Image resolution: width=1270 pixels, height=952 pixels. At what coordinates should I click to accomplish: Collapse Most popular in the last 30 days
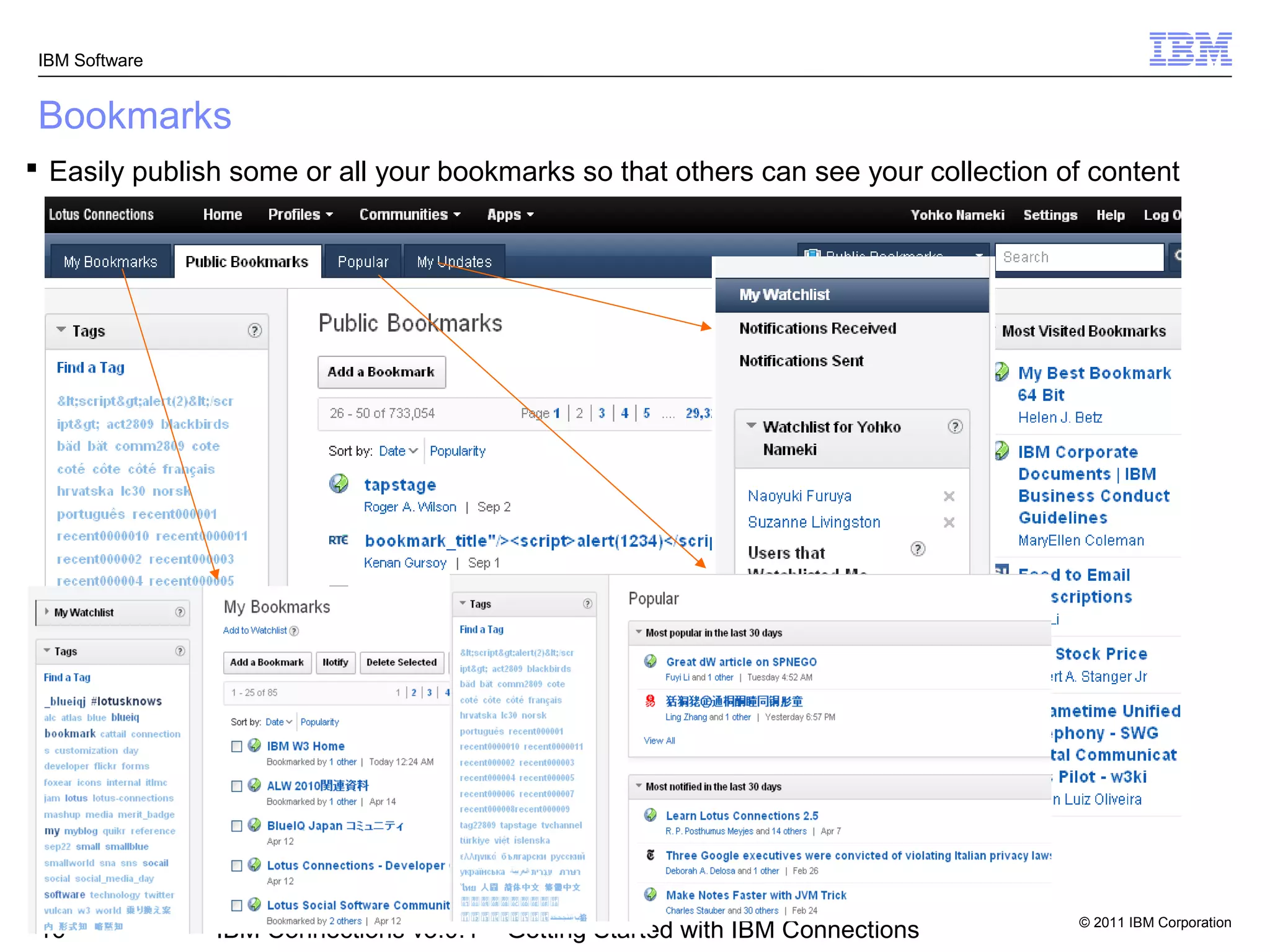point(639,632)
